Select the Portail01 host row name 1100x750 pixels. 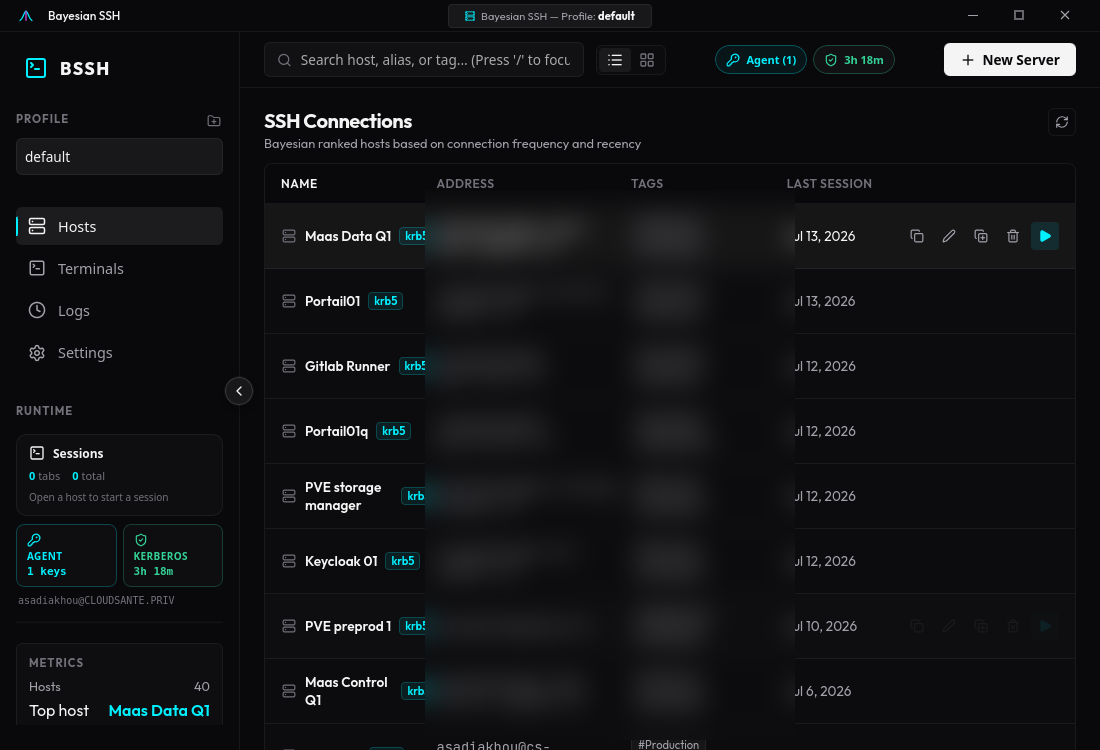(x=333, y=301)
